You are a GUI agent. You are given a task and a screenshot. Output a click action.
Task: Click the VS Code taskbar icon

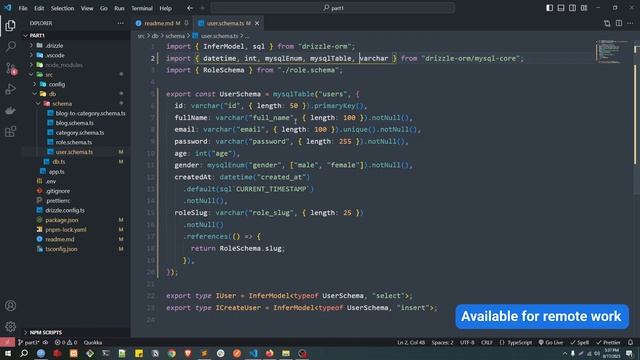(x=253, y=353)
